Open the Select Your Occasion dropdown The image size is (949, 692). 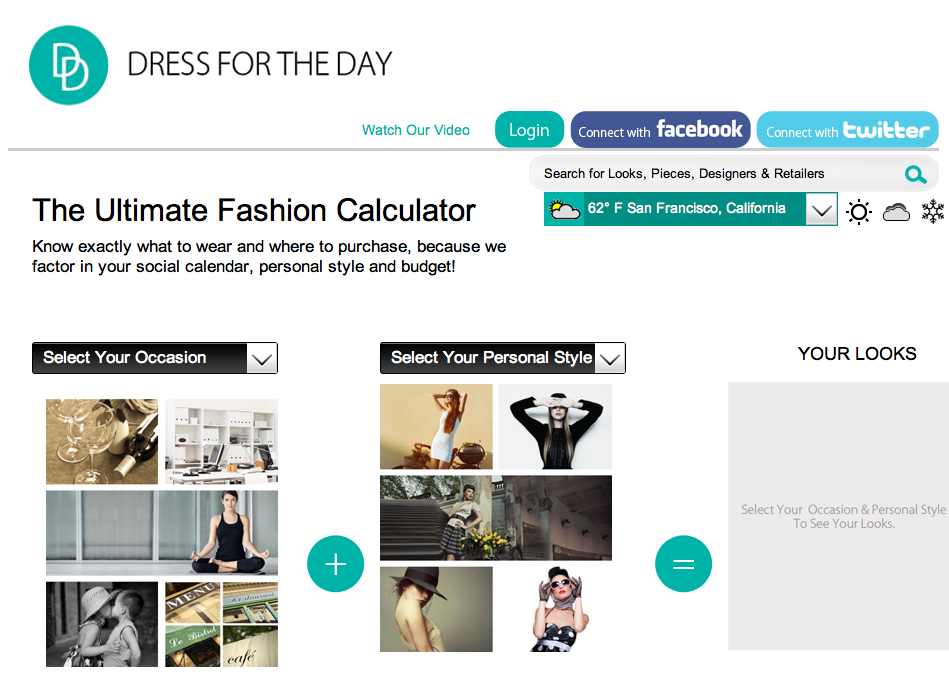point(261,359)
